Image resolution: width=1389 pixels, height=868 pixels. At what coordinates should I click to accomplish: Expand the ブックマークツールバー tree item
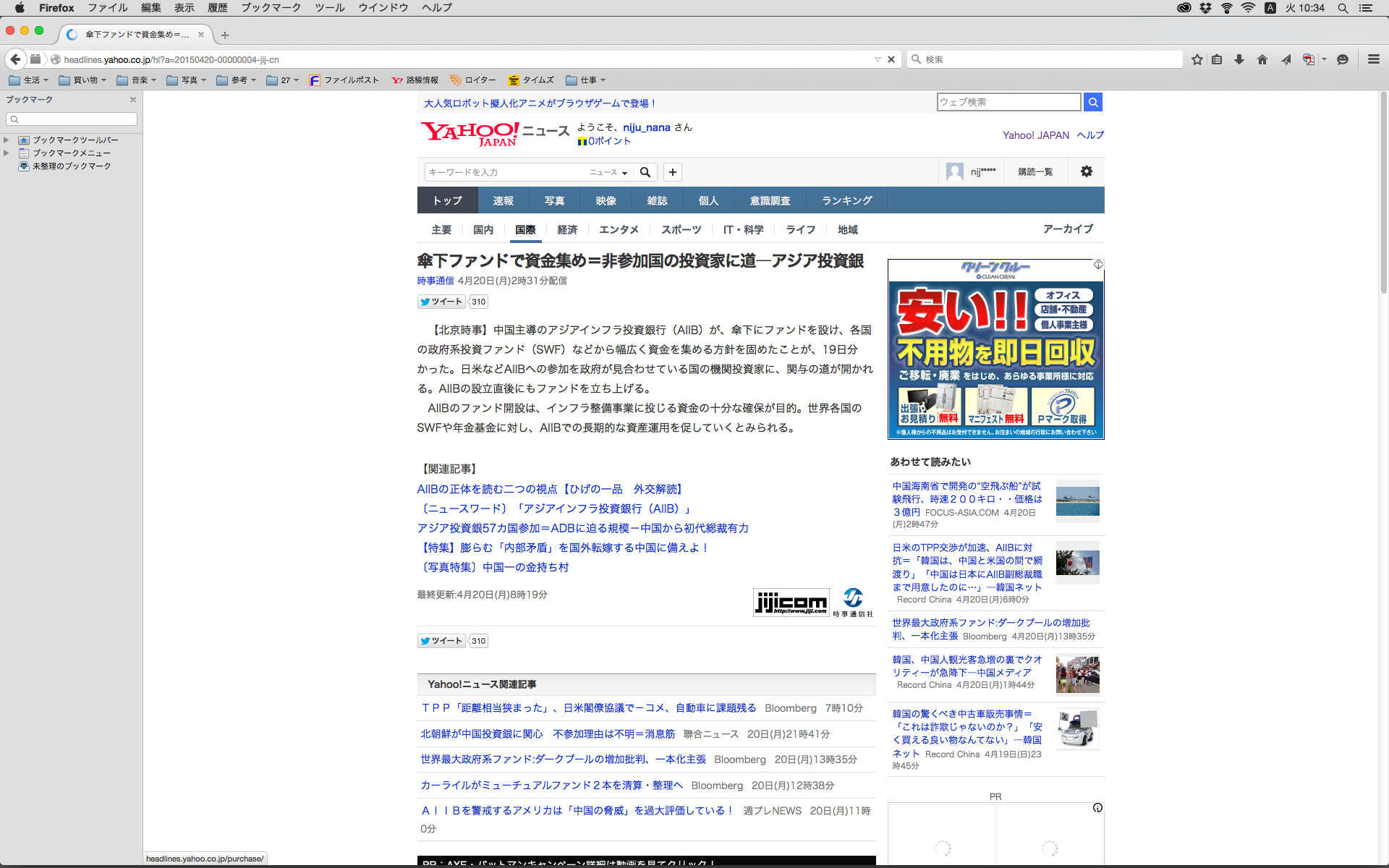click(x=7, y=140)
